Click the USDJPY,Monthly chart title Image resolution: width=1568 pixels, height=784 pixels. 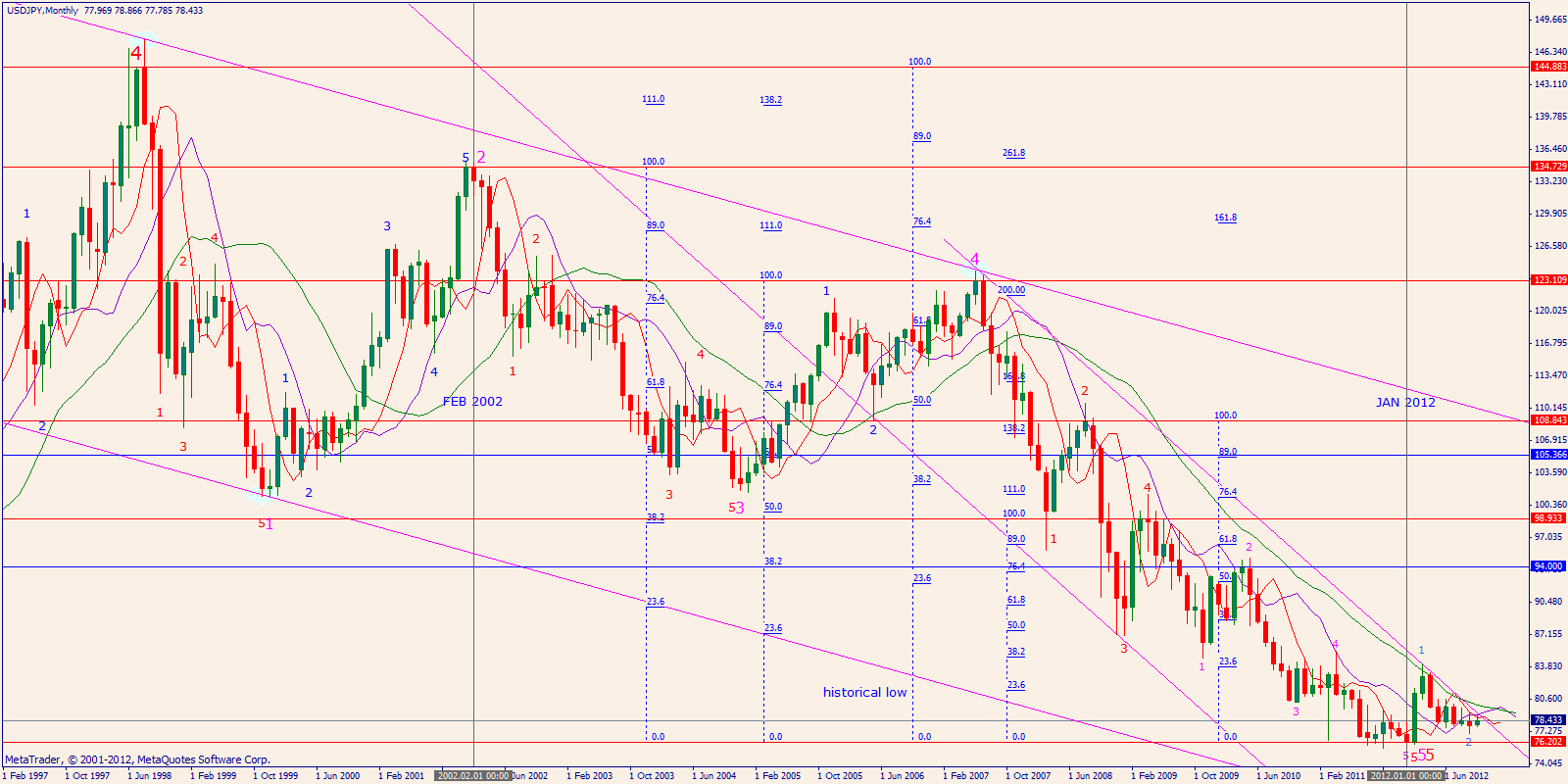click(x=42, y=11)
